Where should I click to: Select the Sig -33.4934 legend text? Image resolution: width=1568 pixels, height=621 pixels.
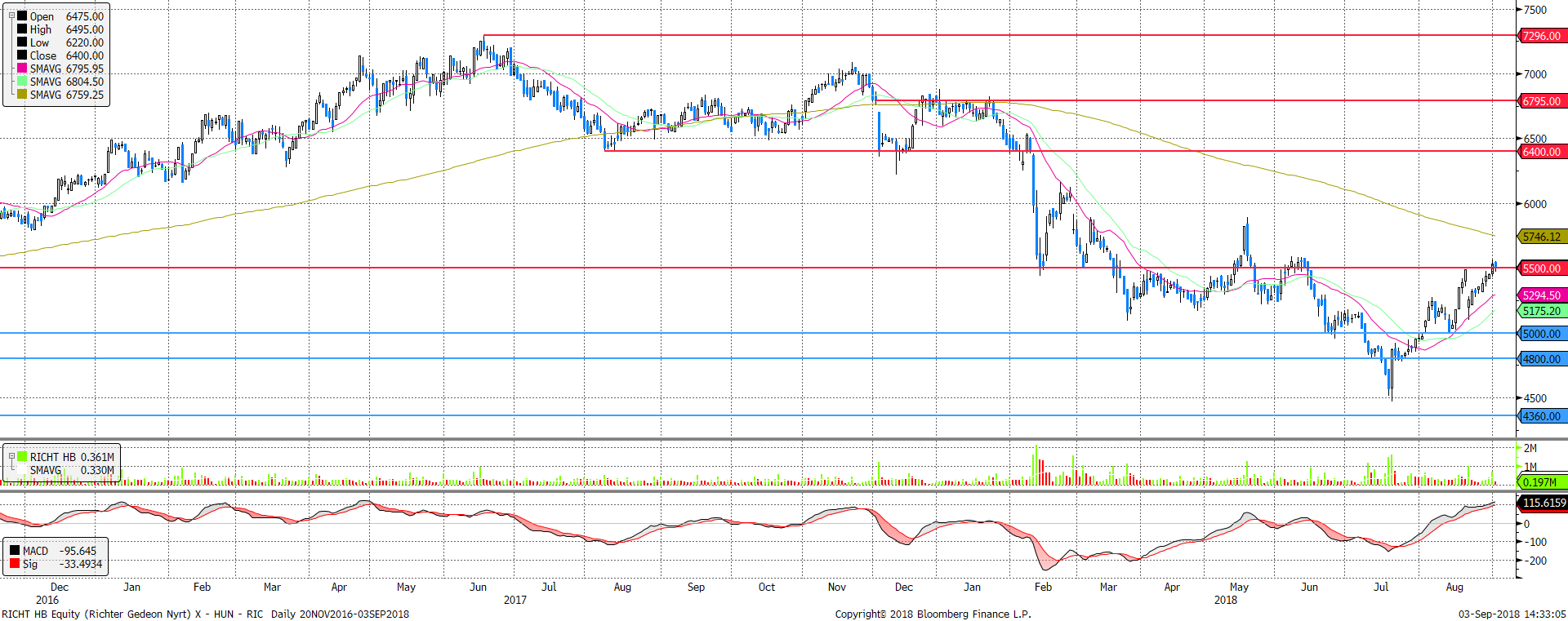62,564
